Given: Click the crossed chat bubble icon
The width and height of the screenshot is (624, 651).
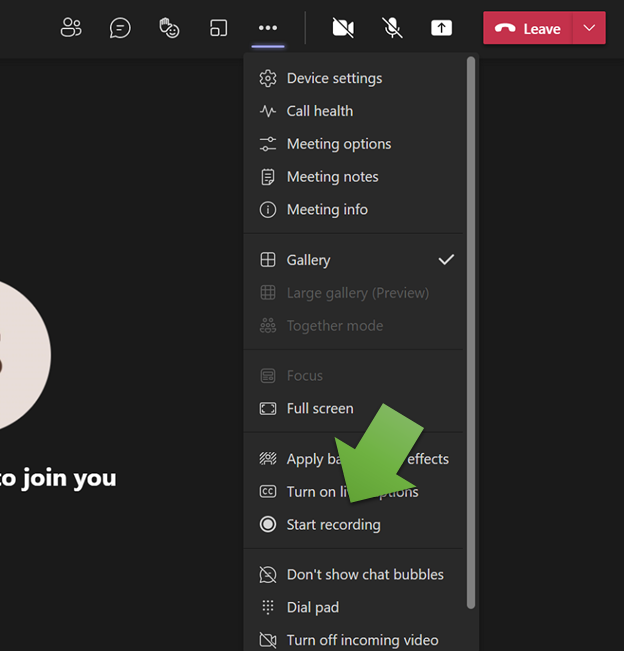Looking at the screenshot, I should [268, 575].
